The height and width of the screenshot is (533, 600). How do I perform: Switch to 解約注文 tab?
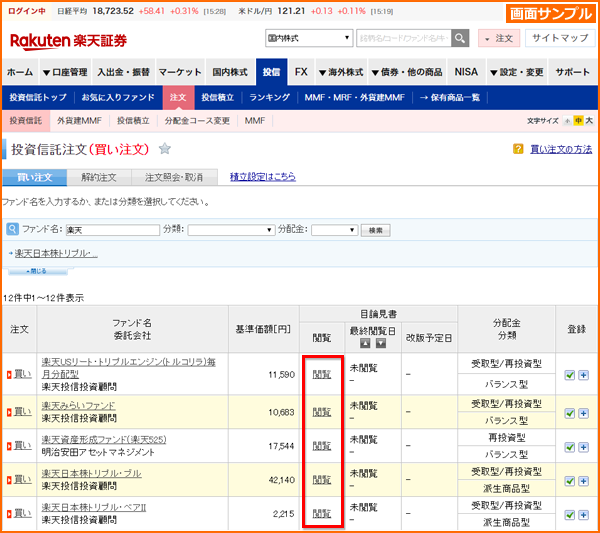99,177
